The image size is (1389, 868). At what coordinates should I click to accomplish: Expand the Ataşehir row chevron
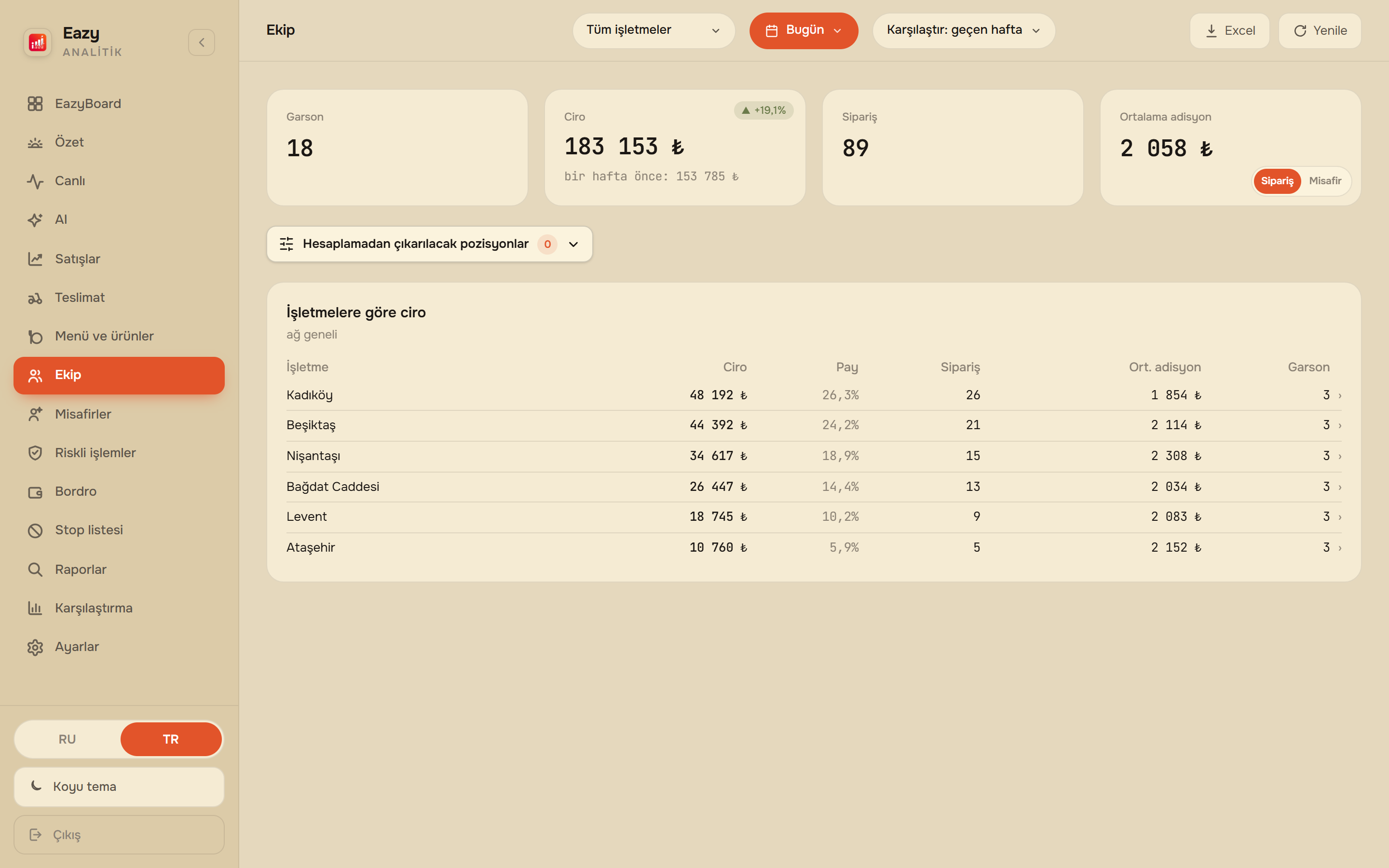[x=1340, y=548]
